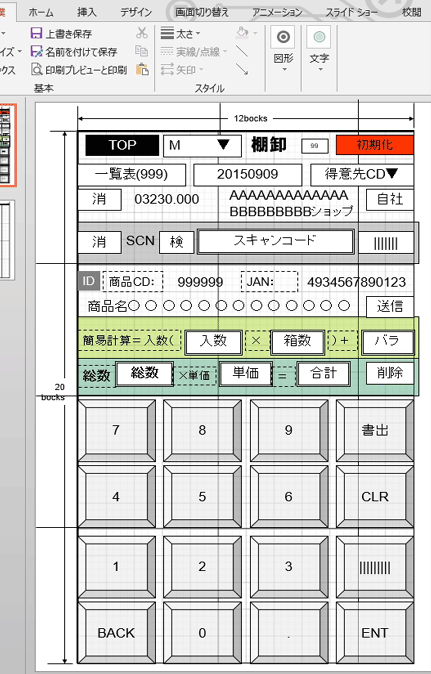Select the 初期化 red button shape
Screen dimensions: 431x674
coord(375,145)
